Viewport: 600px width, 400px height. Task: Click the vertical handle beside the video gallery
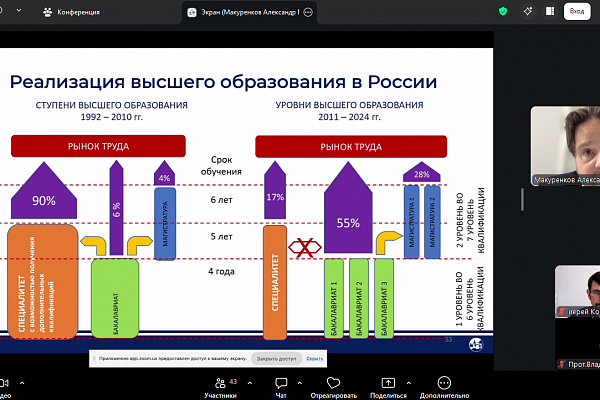point(522,199)
